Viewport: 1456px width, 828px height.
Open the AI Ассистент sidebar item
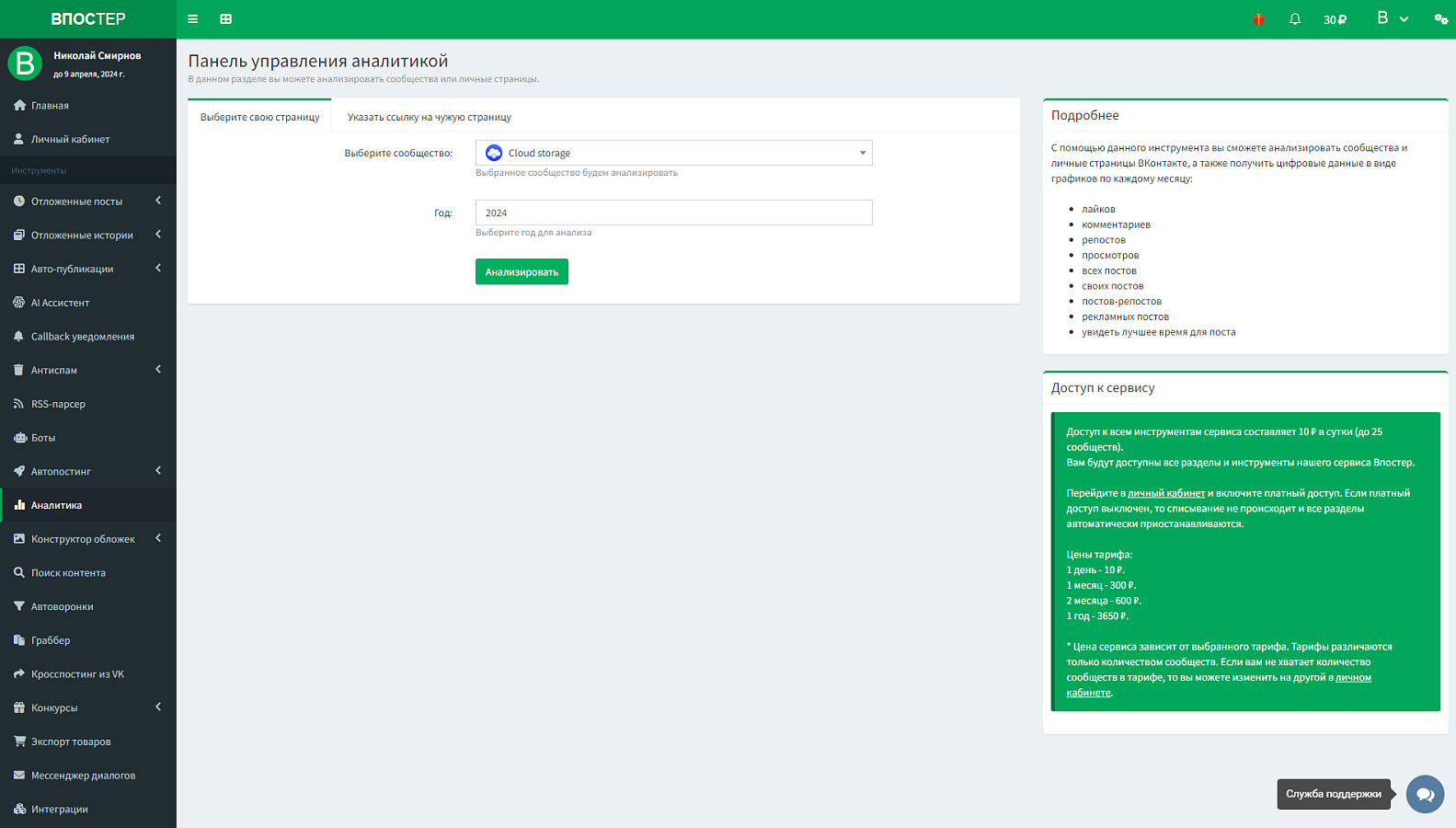(88, 303)
